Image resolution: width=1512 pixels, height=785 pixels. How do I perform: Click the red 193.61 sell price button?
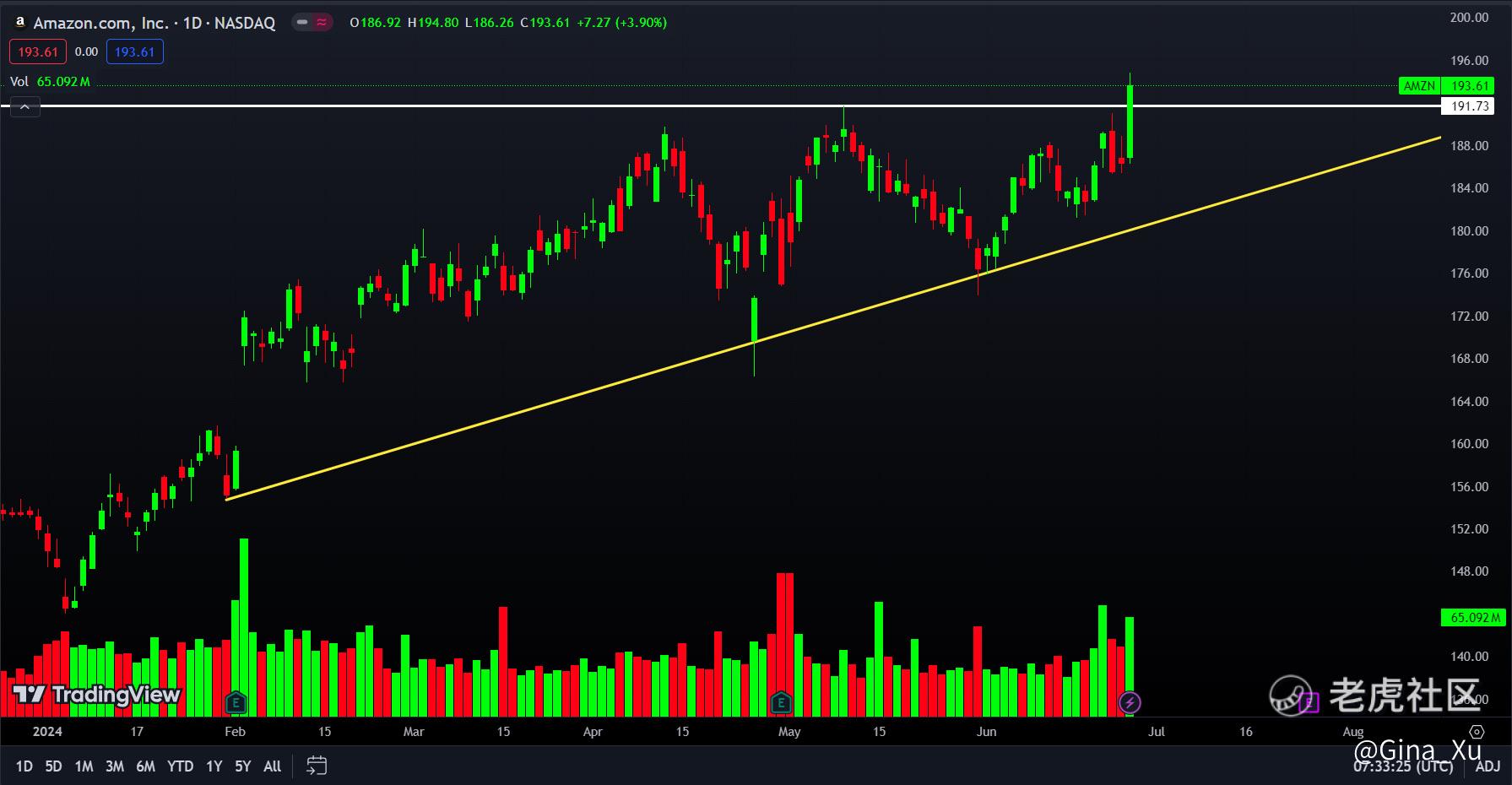point(38,52)
